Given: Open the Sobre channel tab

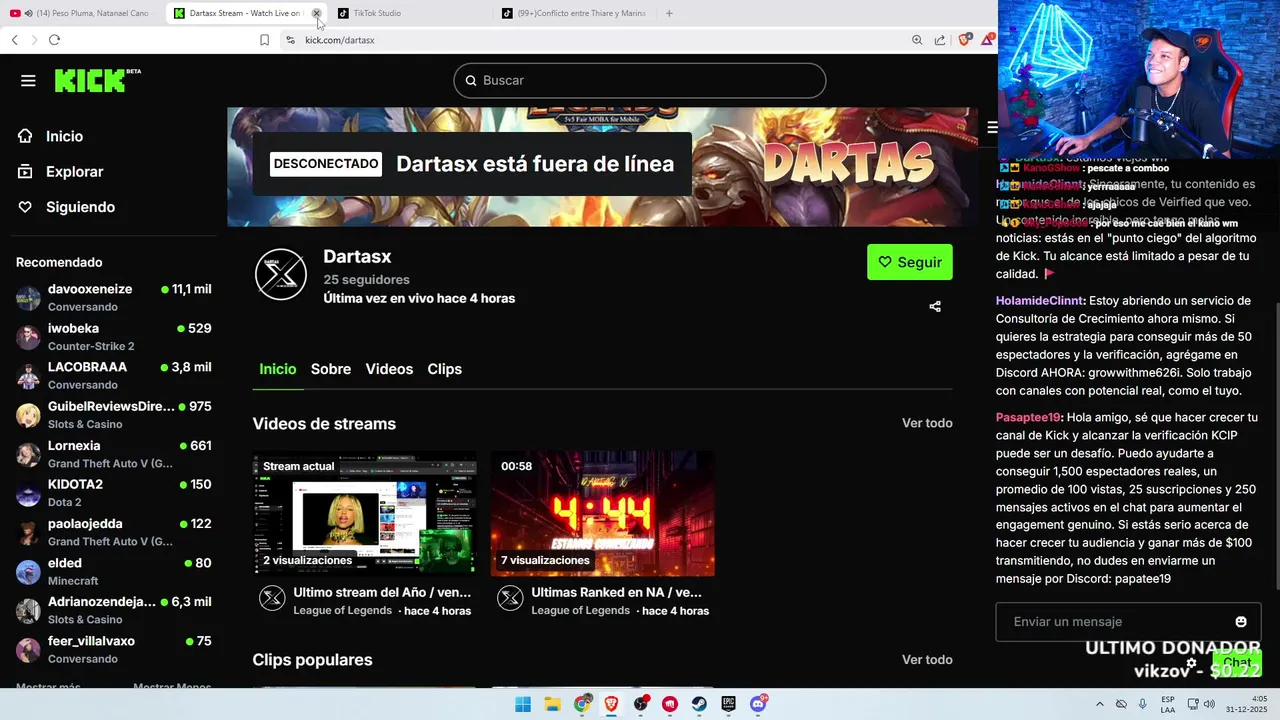Looking at the screenshot, I should pyautogui.click(x=331, y=369).
